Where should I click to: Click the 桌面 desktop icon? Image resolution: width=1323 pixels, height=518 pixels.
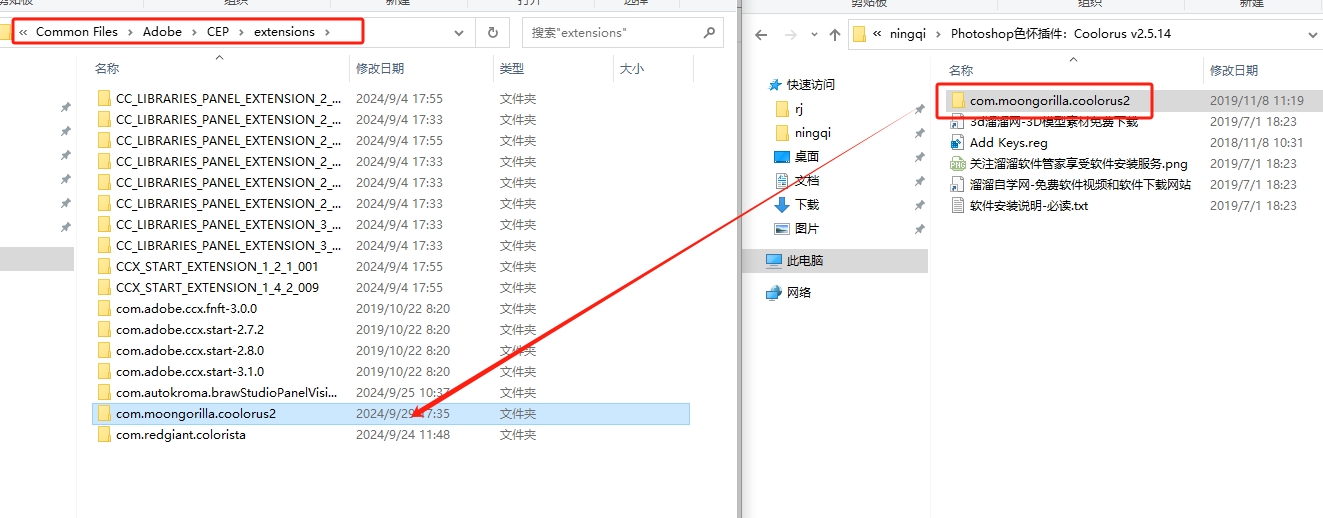(783, 157)
